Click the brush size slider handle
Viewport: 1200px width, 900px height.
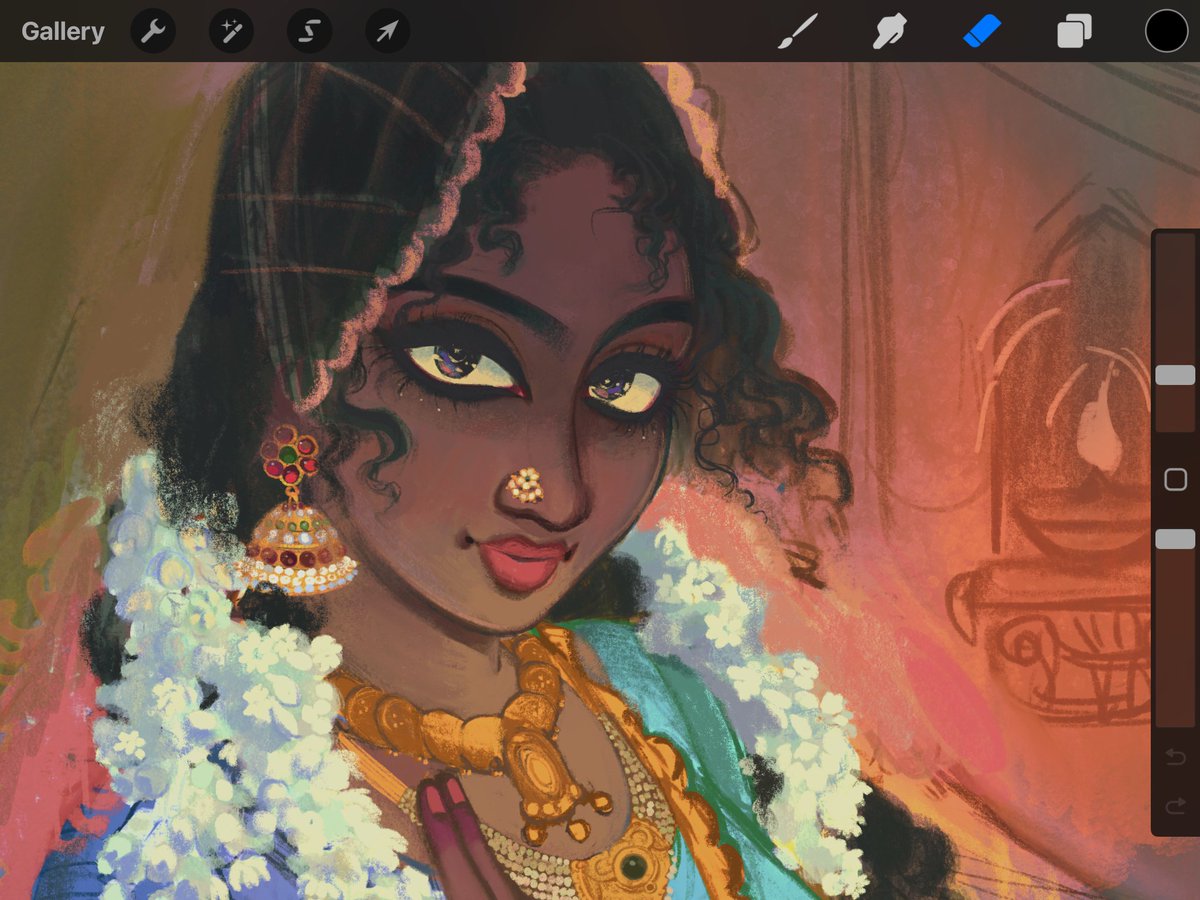(x=1175, y=375)
